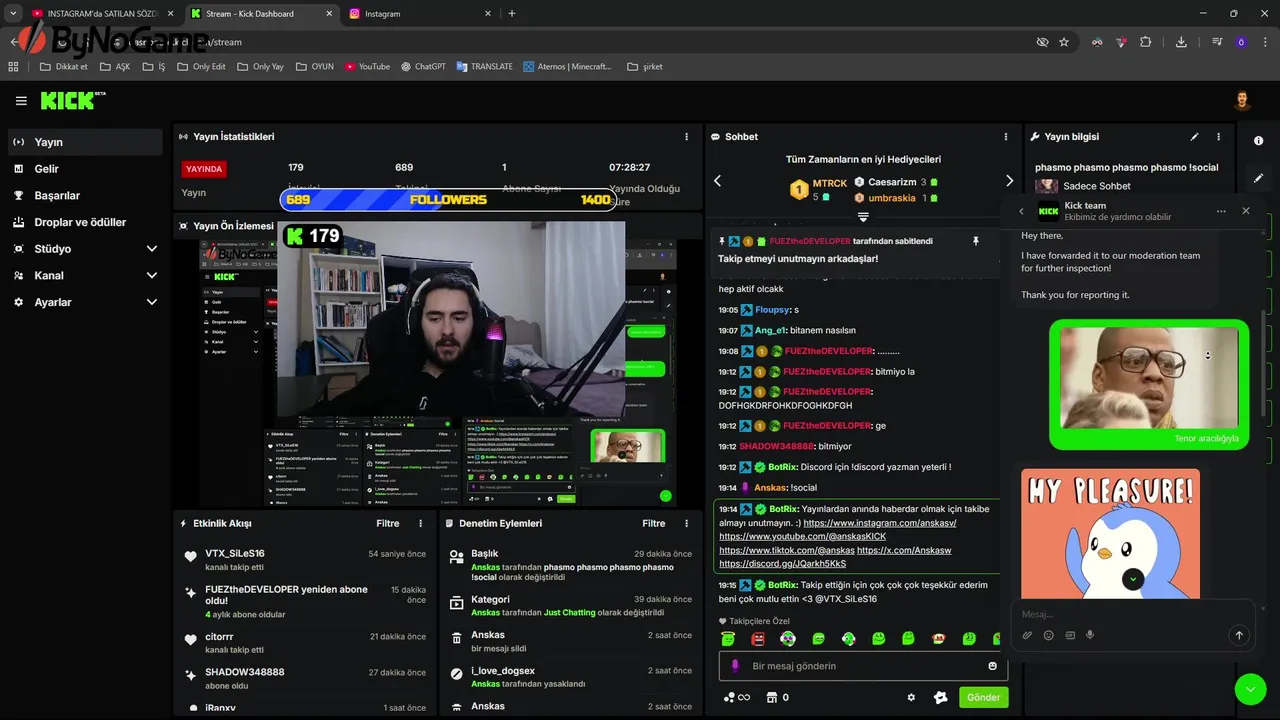Open a new browser tab

click(x=512, y=14)
